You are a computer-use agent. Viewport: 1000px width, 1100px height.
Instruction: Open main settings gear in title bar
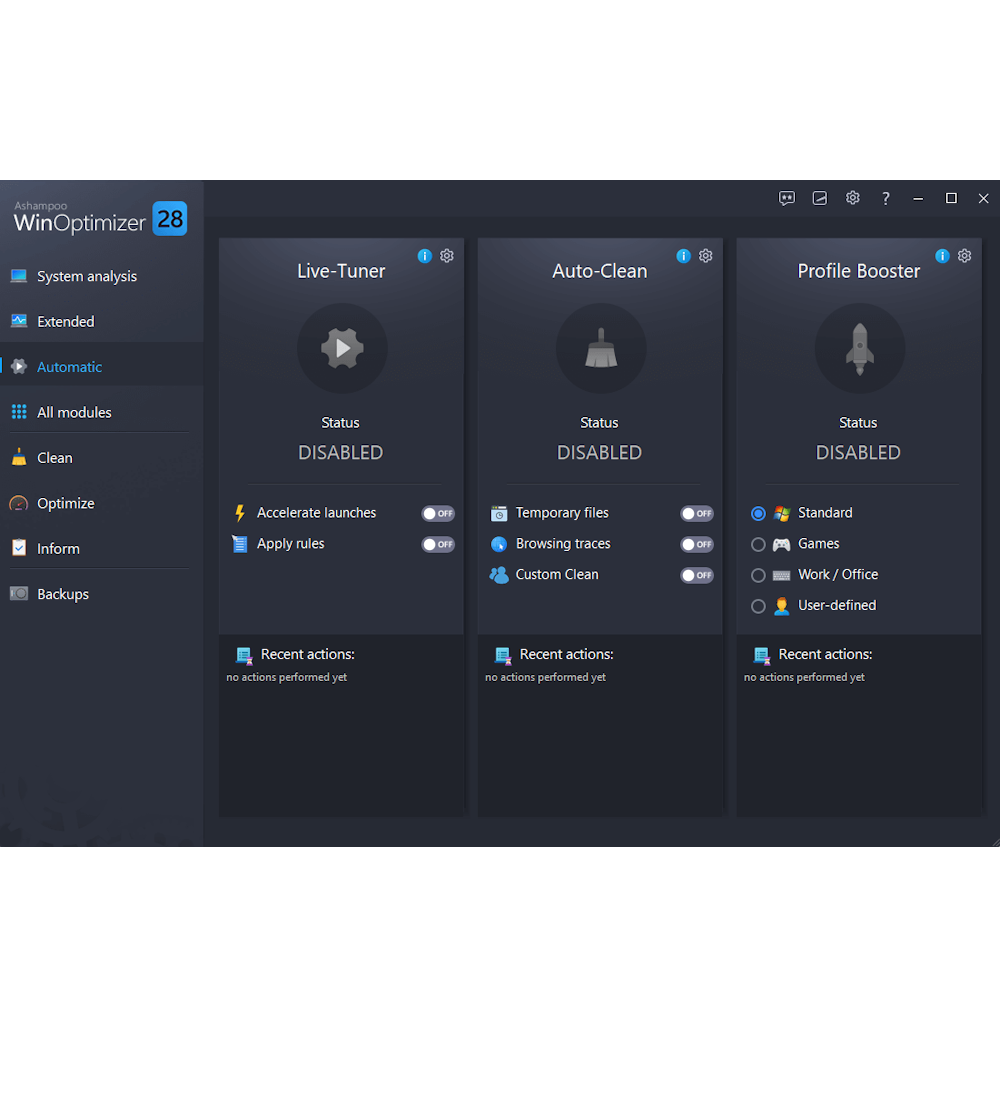852,198
